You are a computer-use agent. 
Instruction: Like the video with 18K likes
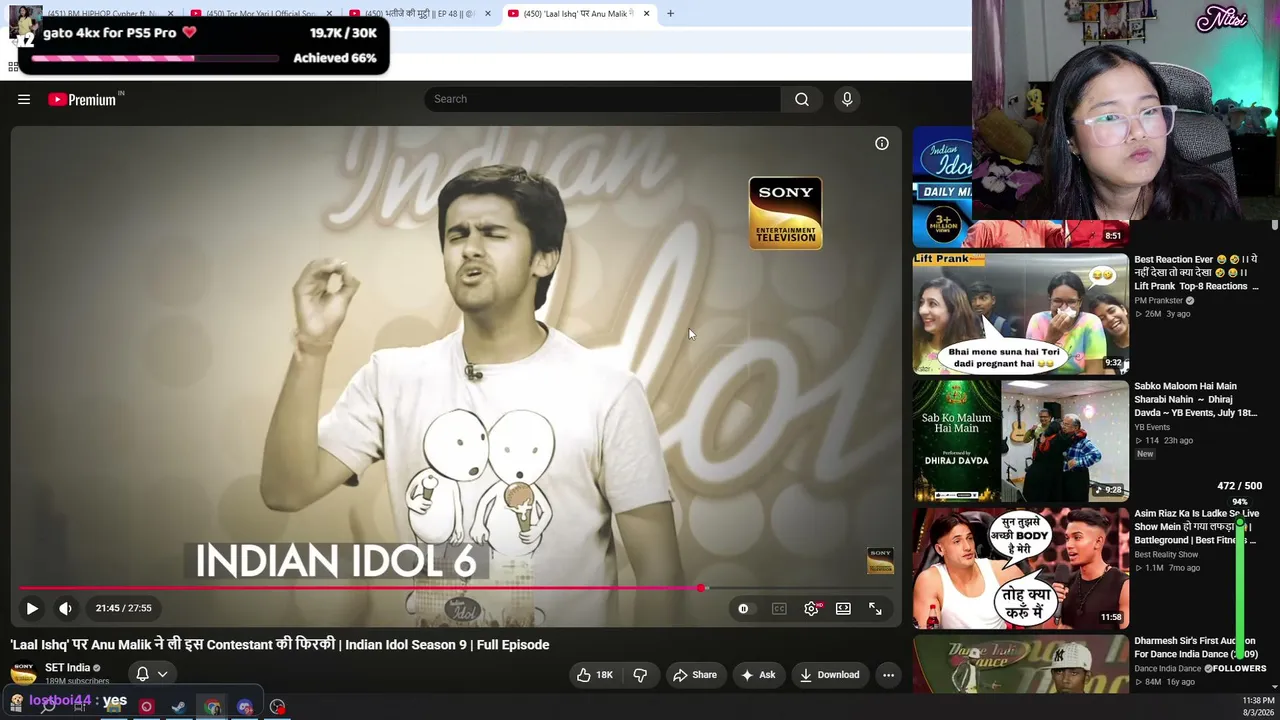coord(595,675)
